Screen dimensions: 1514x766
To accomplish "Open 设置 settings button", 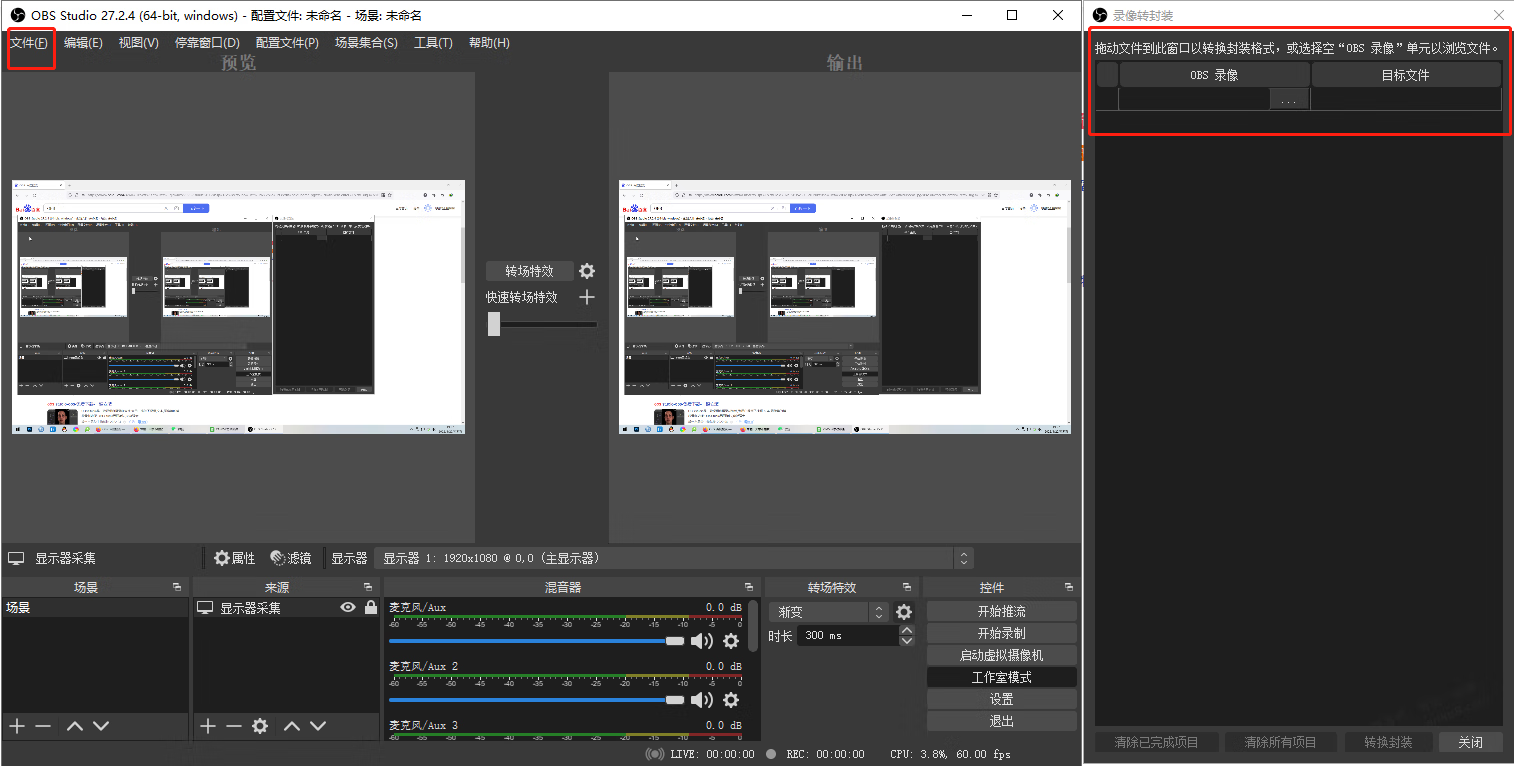I will tap(1002, 699).
